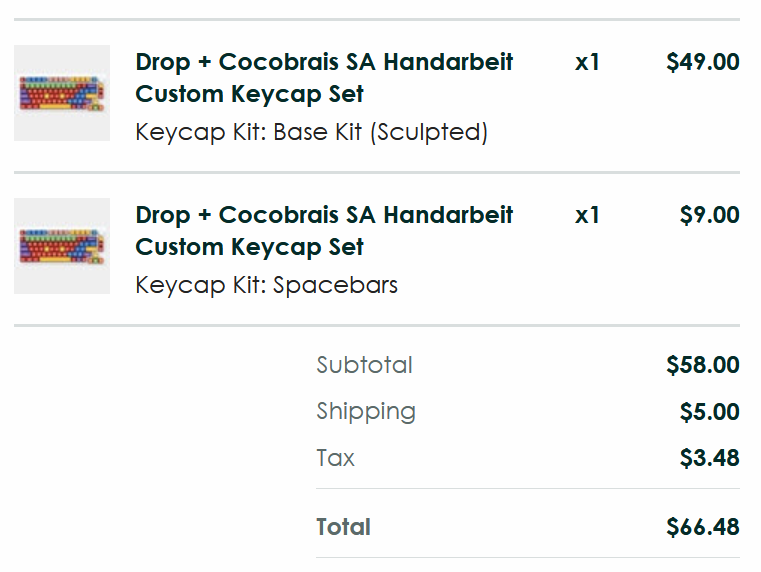761x572 pixels.
Task: Click the Subtotal label
Action: point(364,365)
